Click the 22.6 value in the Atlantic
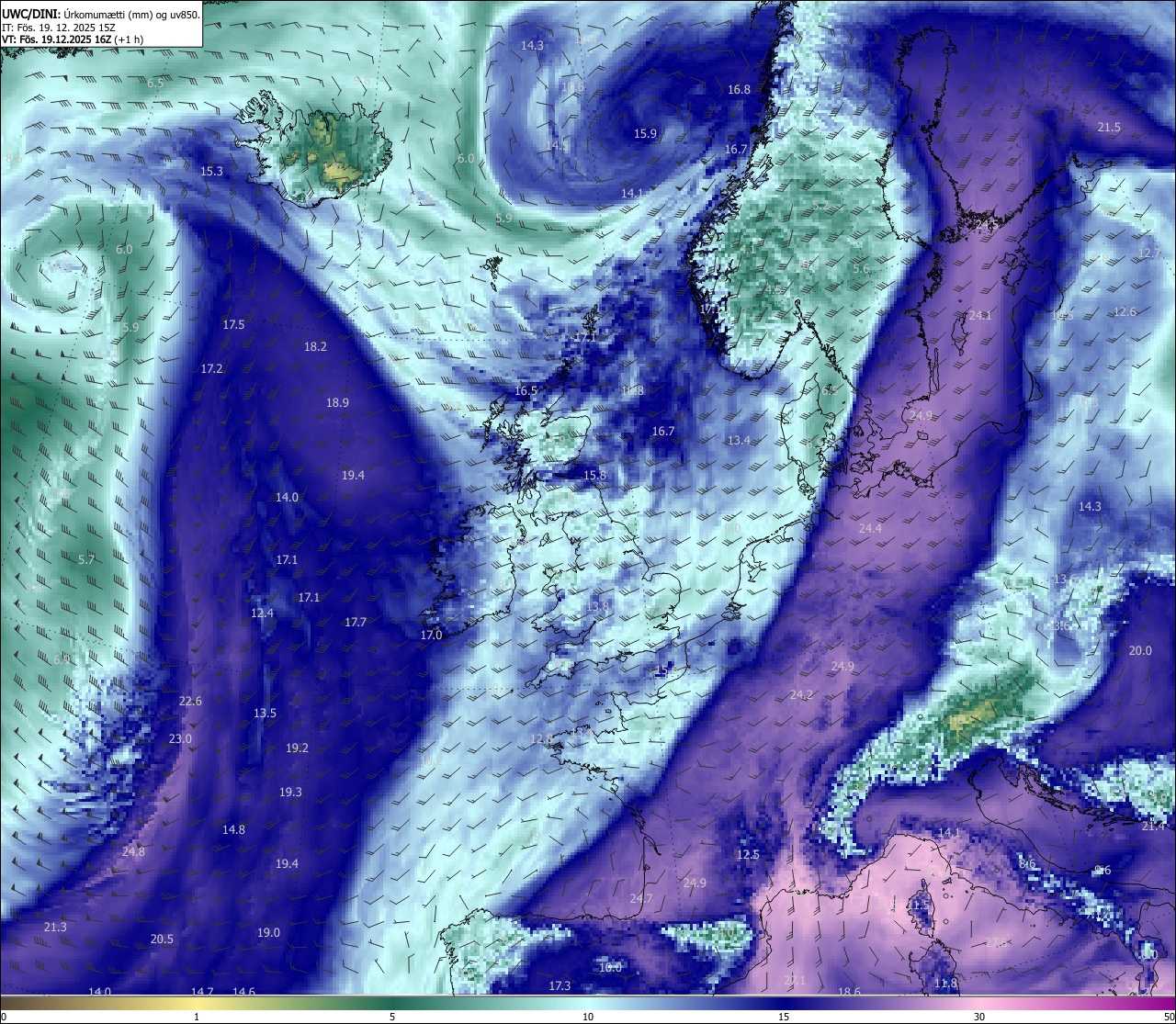Image resolution: width=1176 pixels, height=1024 pixels. (x=190, y=701)
